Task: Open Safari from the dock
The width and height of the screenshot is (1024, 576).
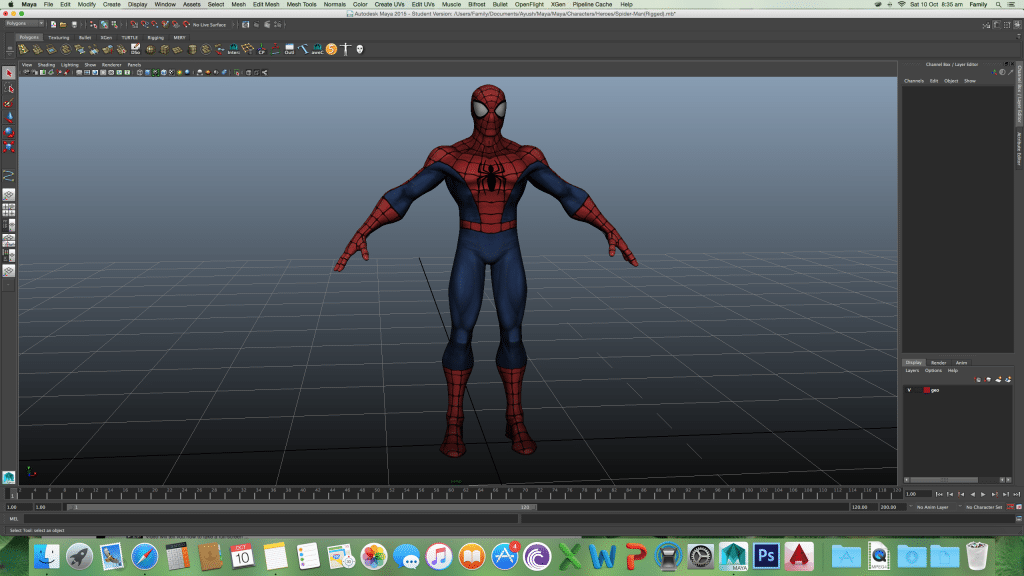Action: pyautogui.click(x=144, y=556)
